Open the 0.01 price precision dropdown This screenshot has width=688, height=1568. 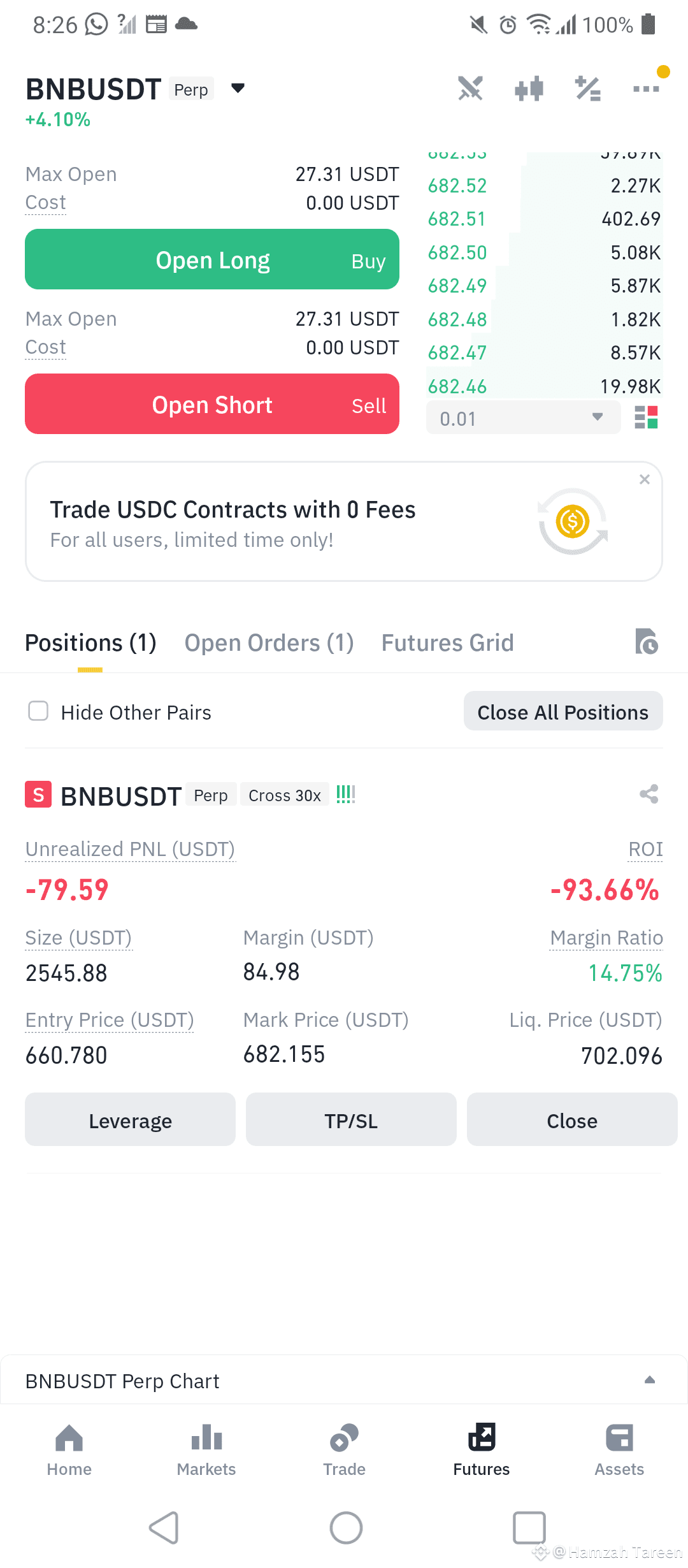(523, 417)
